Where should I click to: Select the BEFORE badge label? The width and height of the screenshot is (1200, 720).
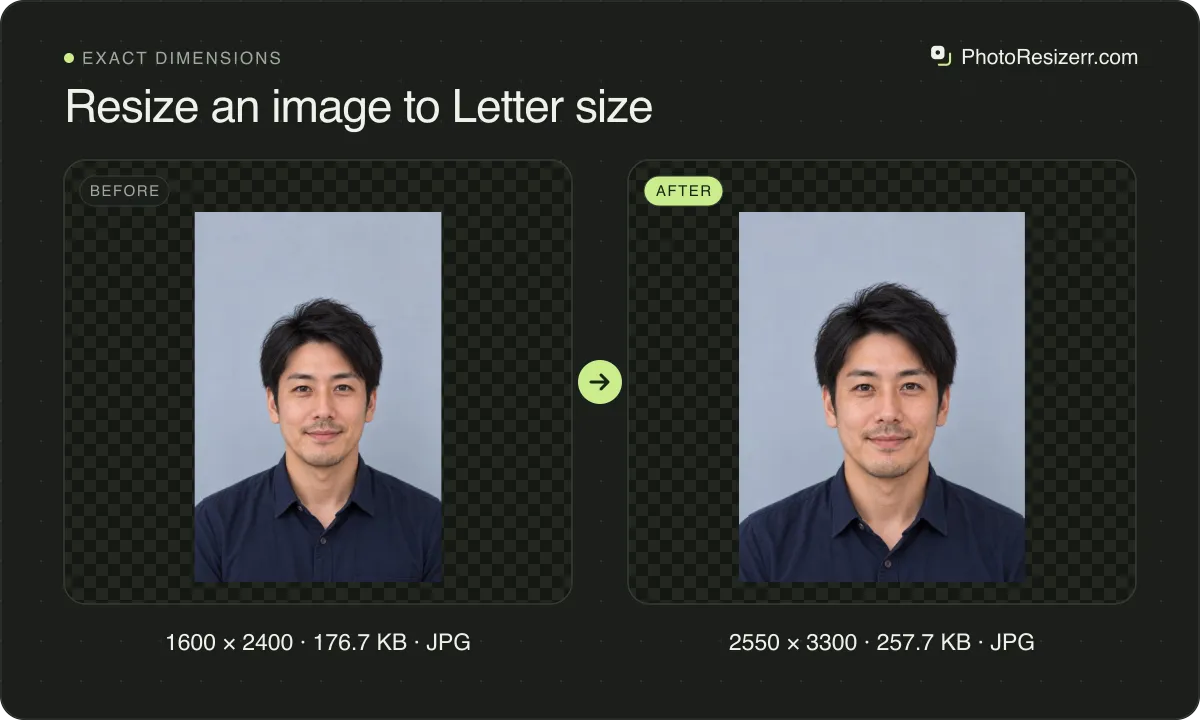[125, 191]
